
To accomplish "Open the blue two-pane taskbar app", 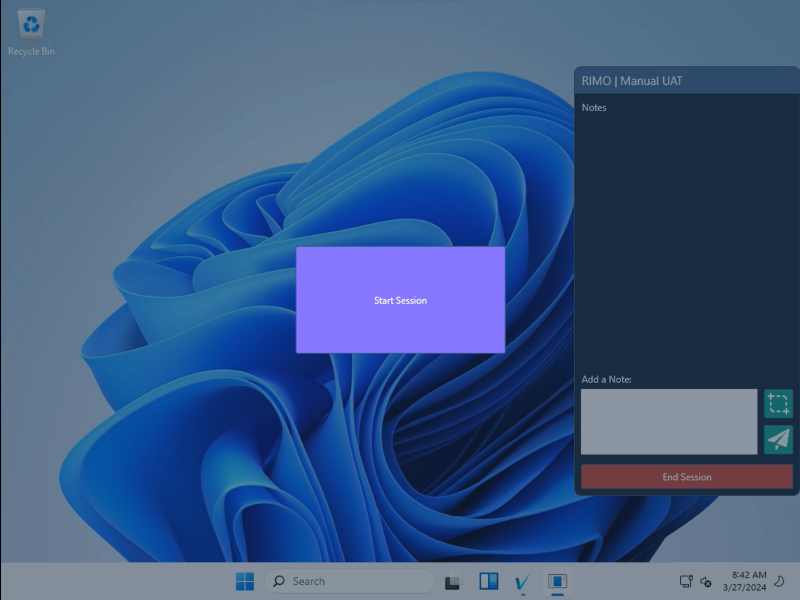I will (488, 581).
